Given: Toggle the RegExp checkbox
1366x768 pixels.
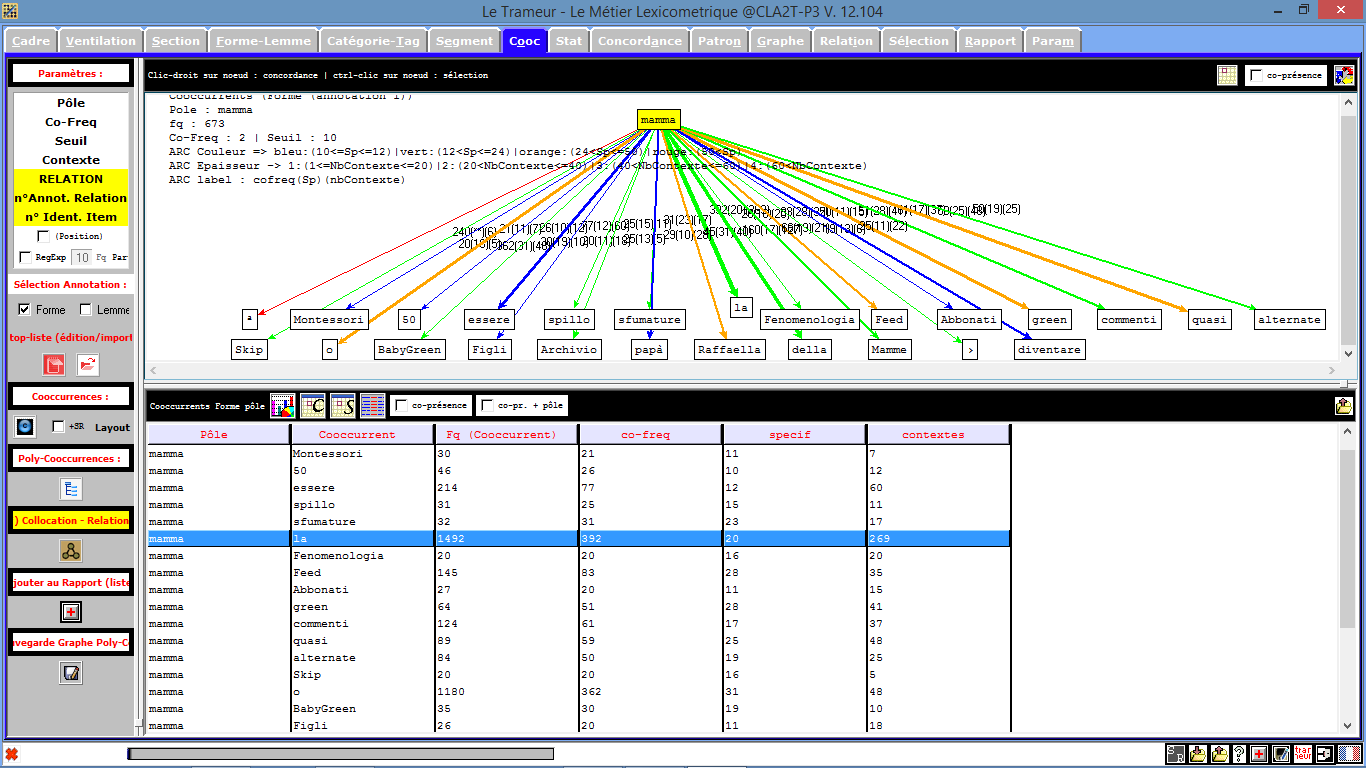Looking at the screenshot, I should [25, 257].
